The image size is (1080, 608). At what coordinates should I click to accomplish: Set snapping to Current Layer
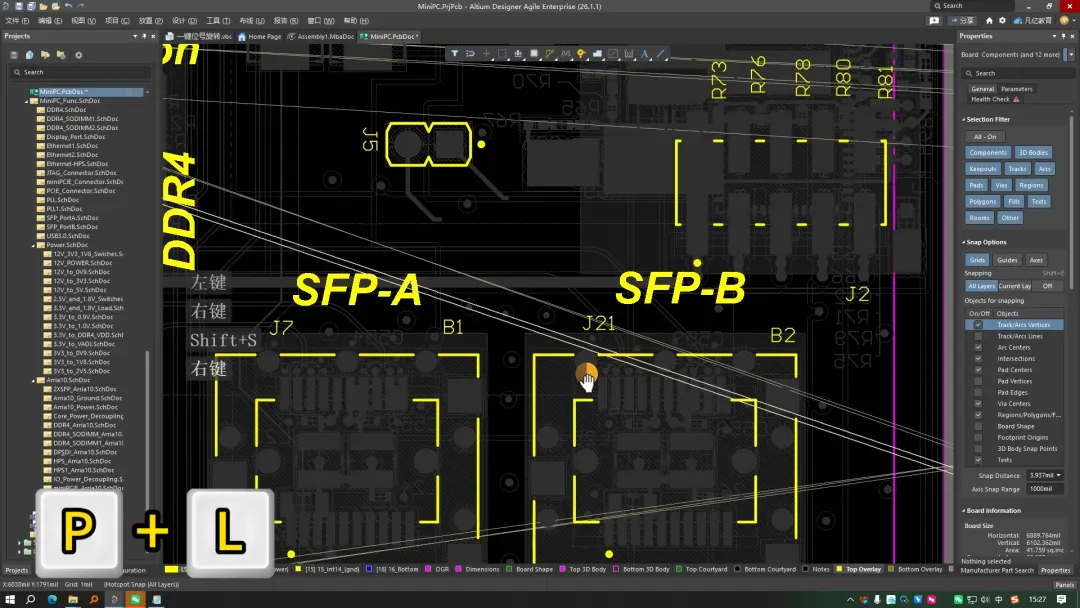[x=1015, y=286]
